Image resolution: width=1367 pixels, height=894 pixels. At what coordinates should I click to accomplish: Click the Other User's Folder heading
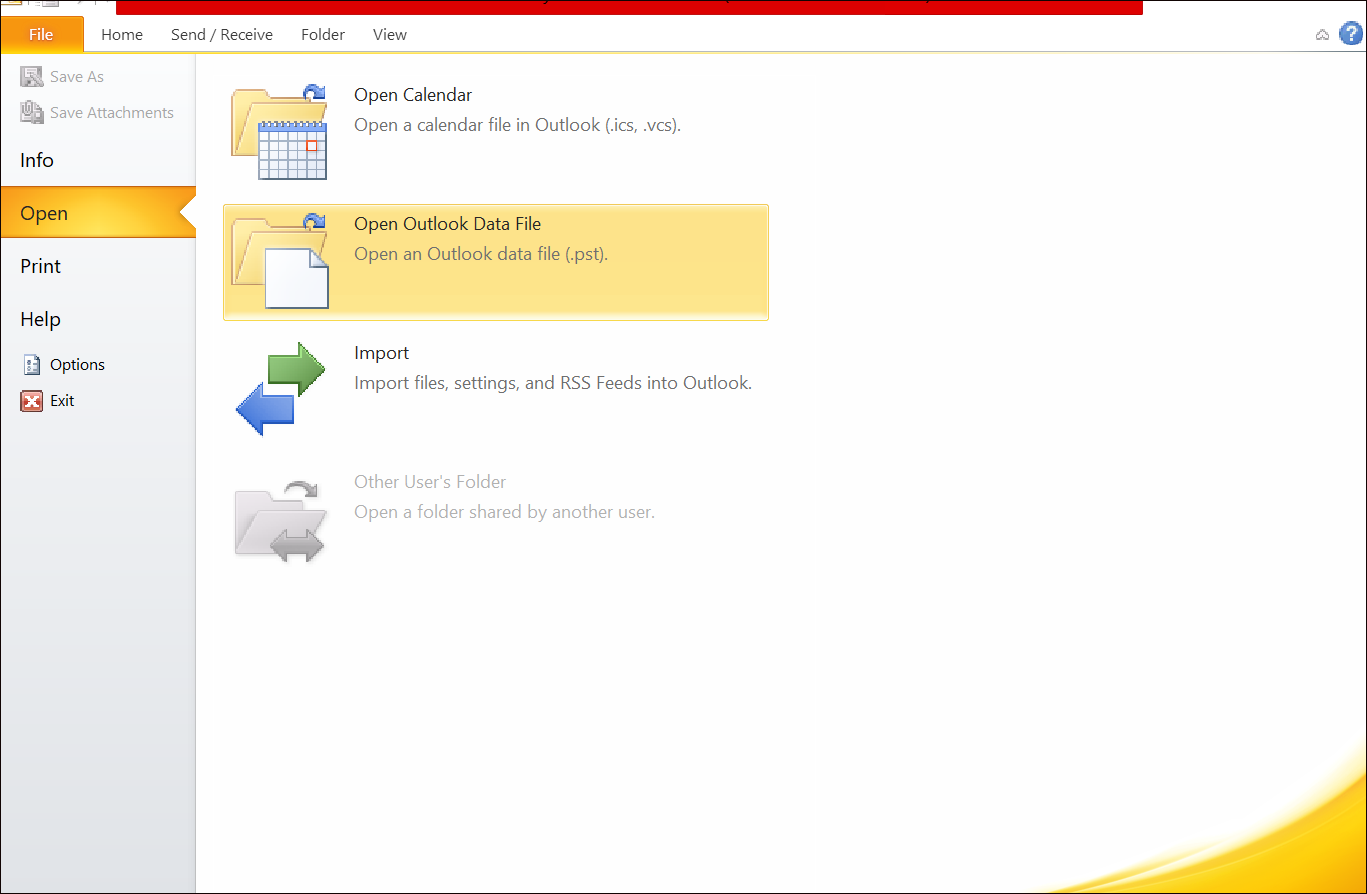click(x=430, y=482)
